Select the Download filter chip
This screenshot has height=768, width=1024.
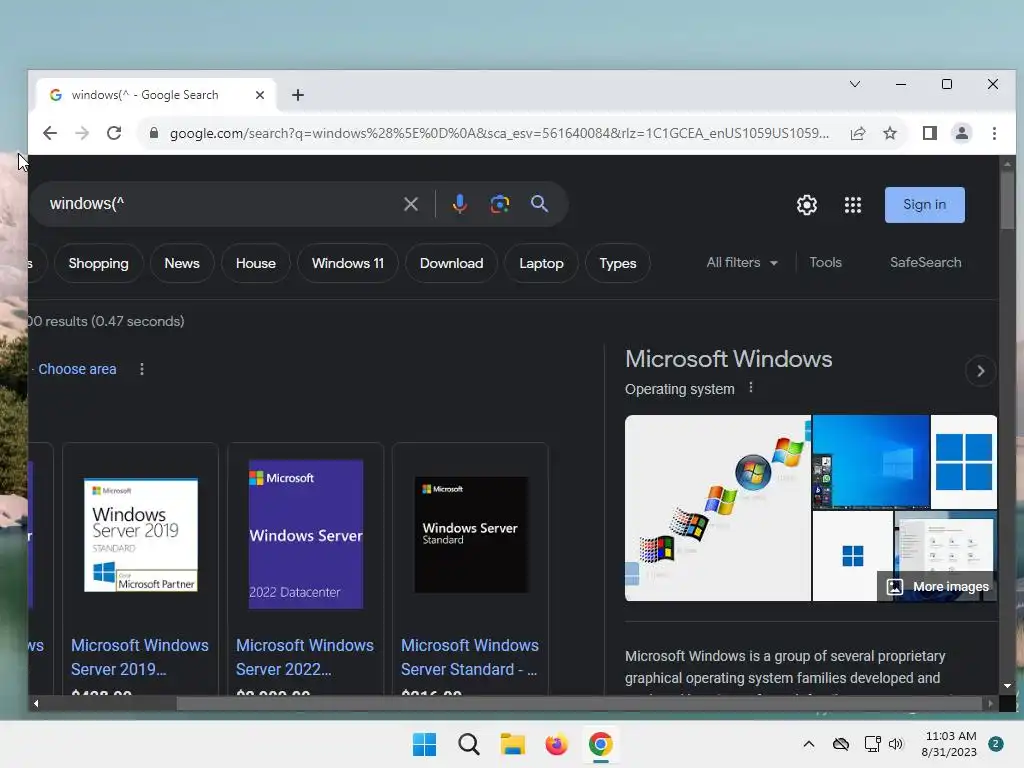(x=451, y=263)
